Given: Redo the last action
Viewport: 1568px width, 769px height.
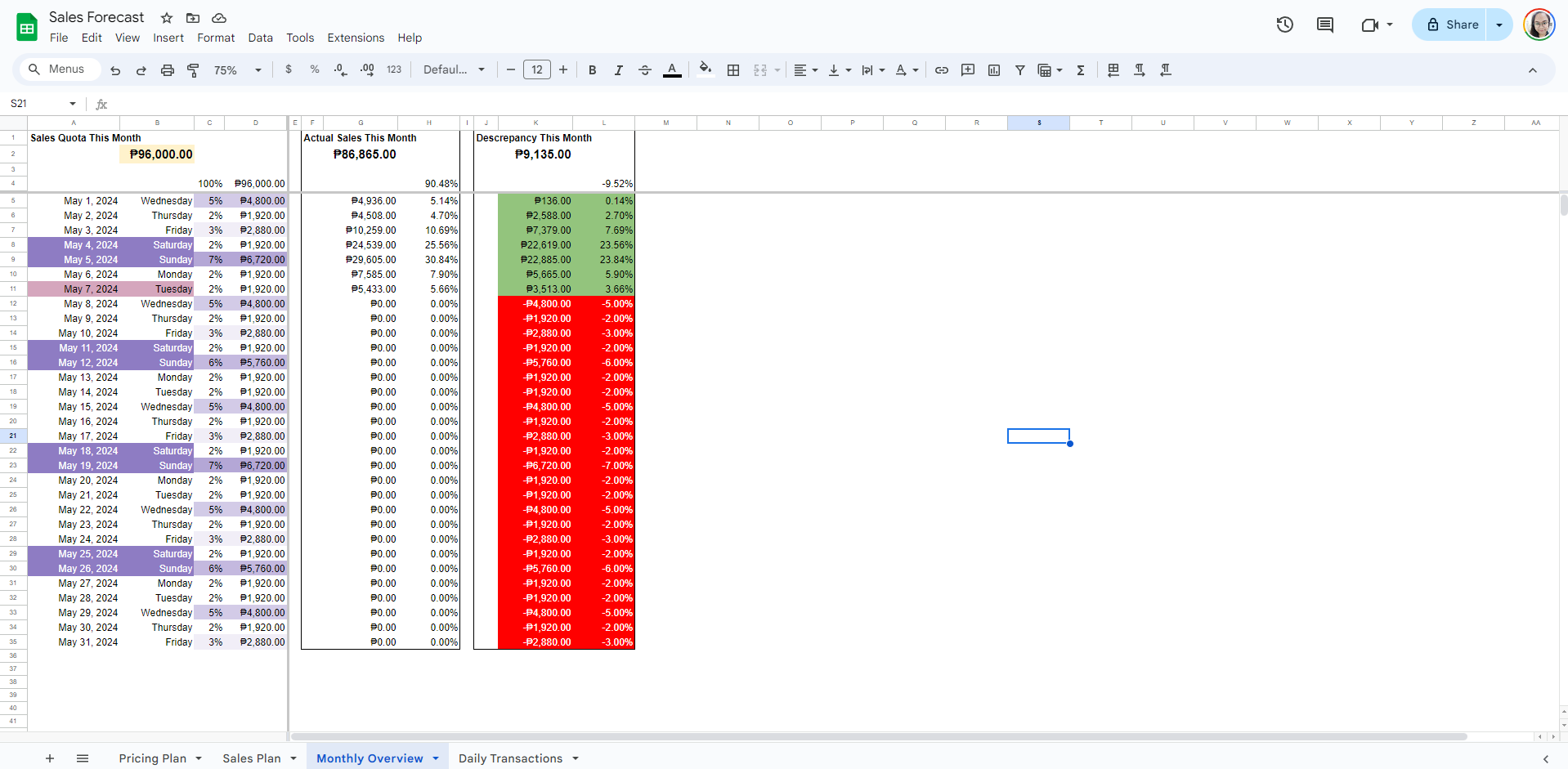Looking at the screenshot, I should 141,70.
